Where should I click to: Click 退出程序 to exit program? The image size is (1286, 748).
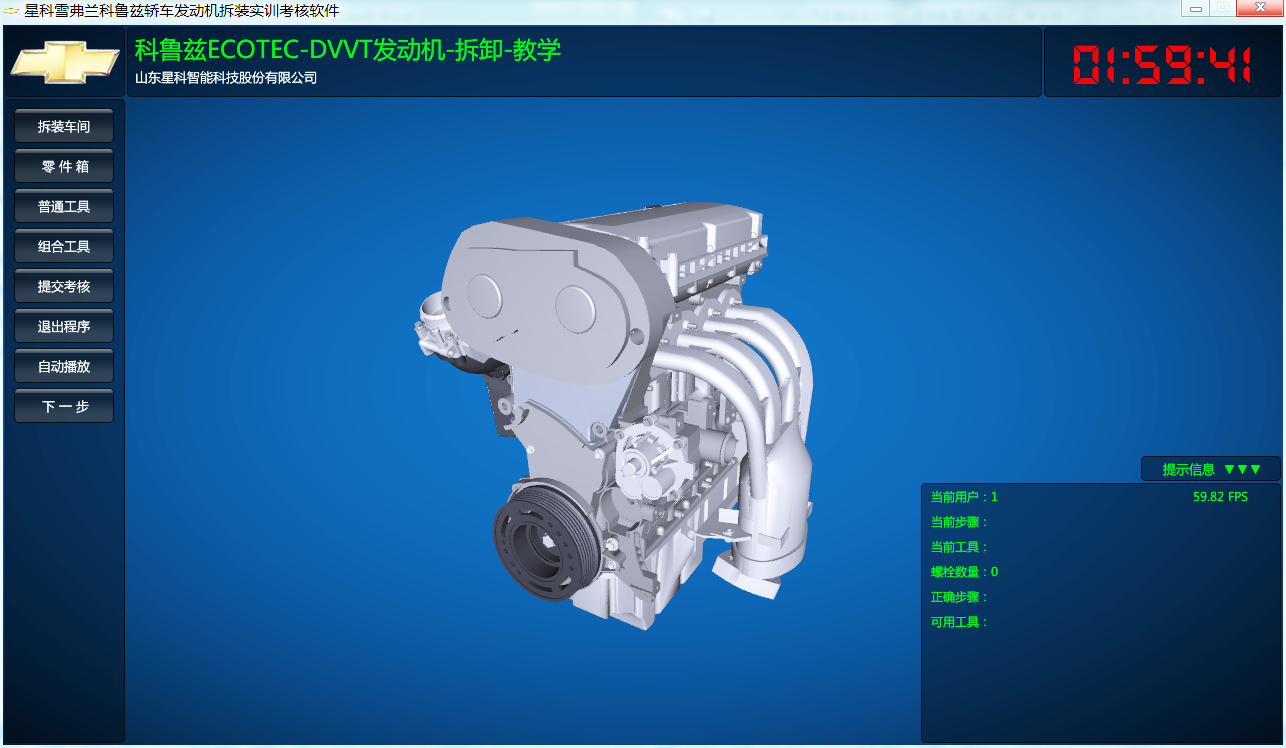(64, 326)
